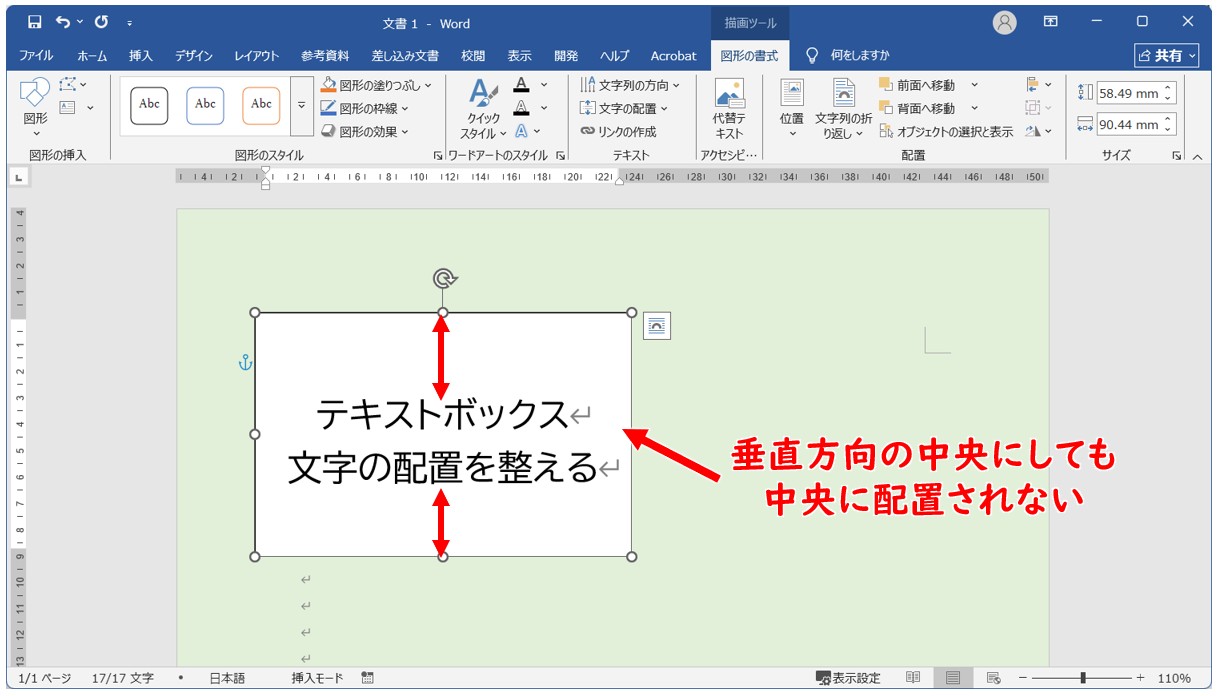1221x696 pixels.
Task: Switch to the レイアウト tab
Action: [x=257, y=56]
